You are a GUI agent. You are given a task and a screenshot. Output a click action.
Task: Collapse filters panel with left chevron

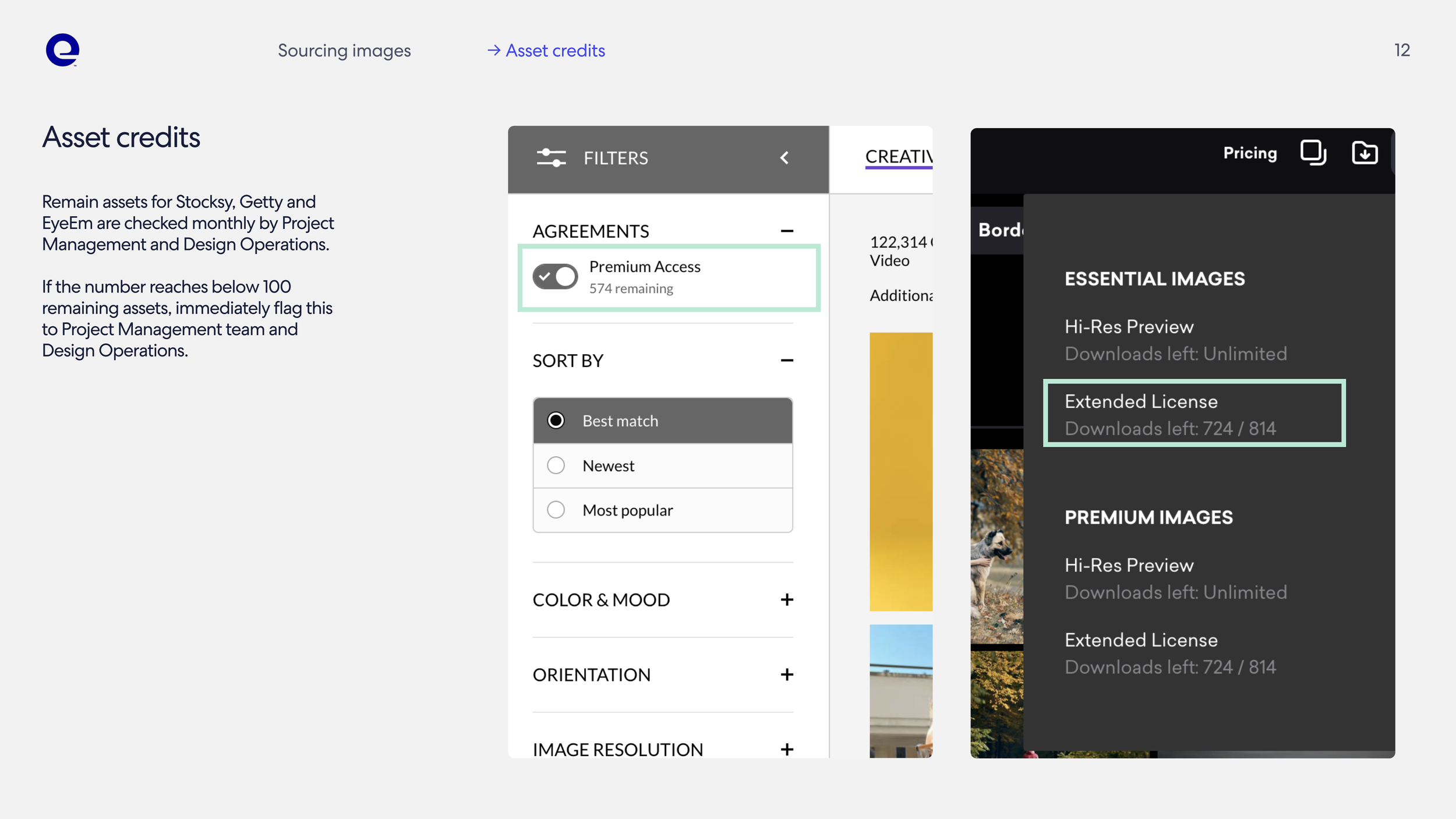[784, 158]
